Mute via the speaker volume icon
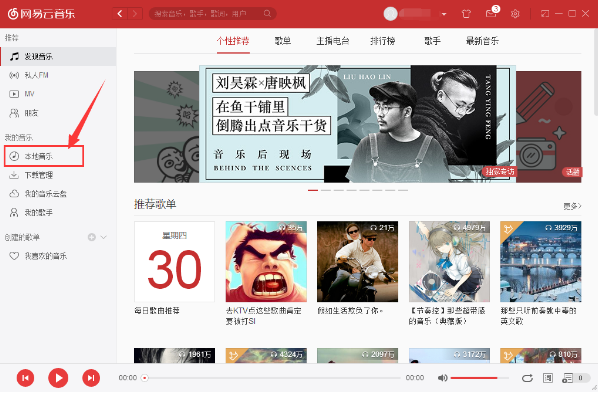The image size is (598, 397). pyautogui.click(x=442, y=378)
